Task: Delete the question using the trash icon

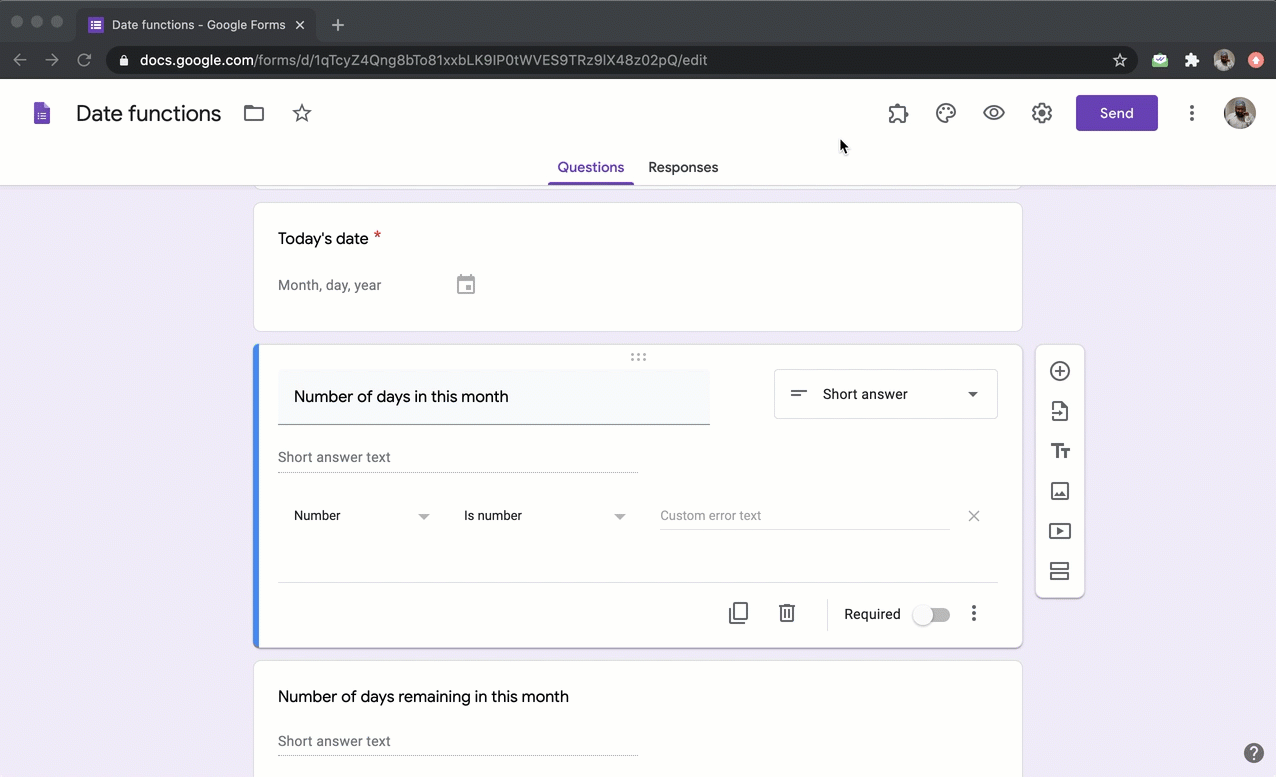Action: (x=786, y=612)
